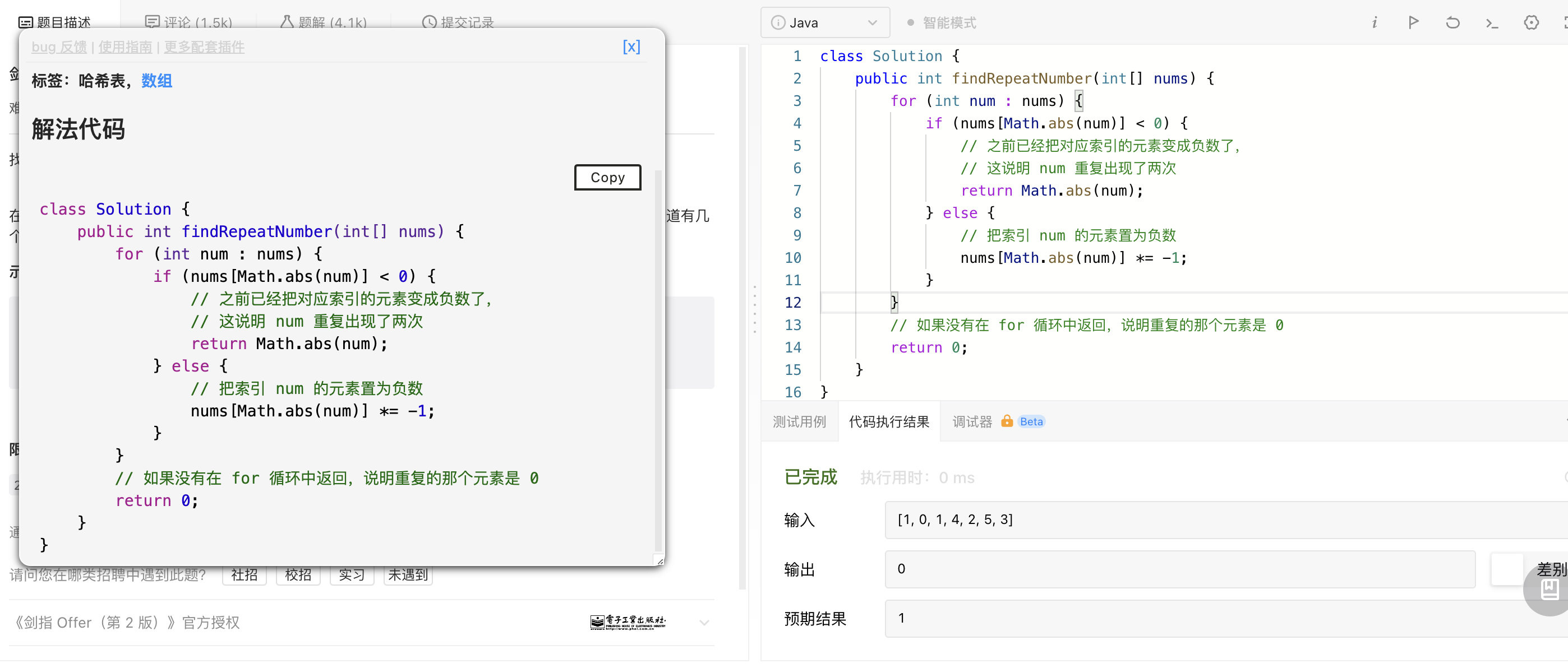Viewport: 1568px width, 668px height.
Task: Click the popup resize handle corner
Action: click(x=660, y=560)
